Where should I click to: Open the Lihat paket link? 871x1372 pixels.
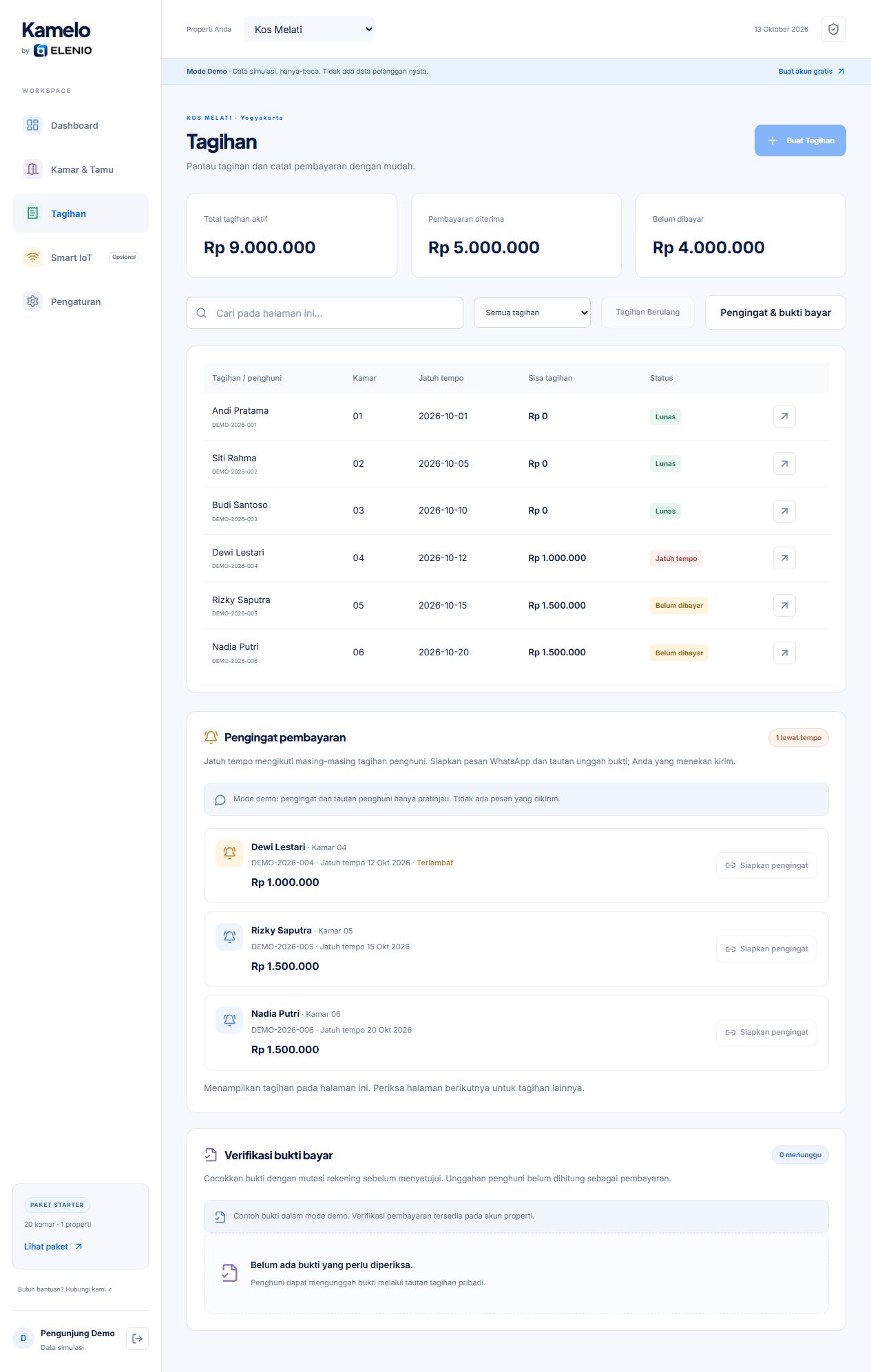pos(53,1247)
